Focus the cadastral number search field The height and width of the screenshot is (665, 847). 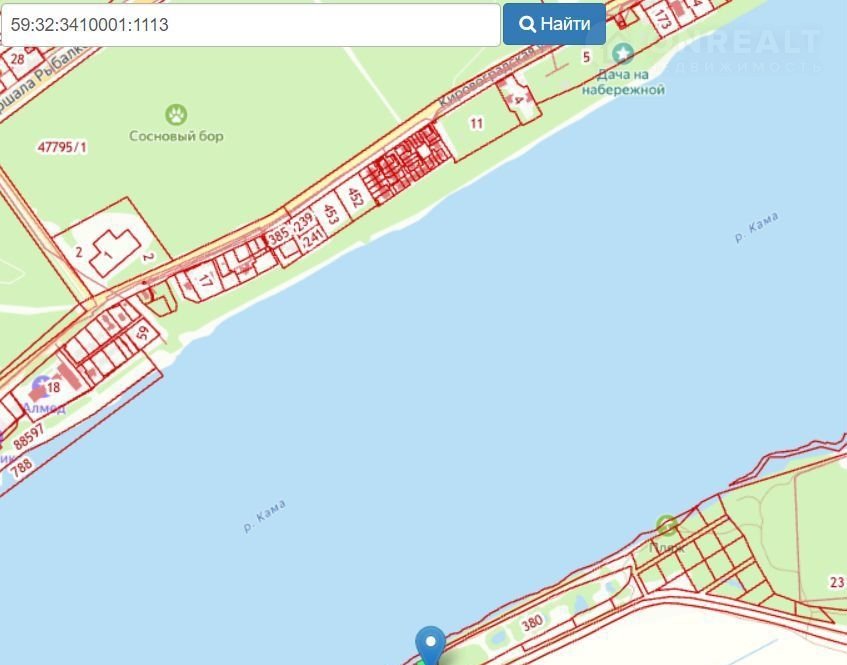(x=251, y=25)
